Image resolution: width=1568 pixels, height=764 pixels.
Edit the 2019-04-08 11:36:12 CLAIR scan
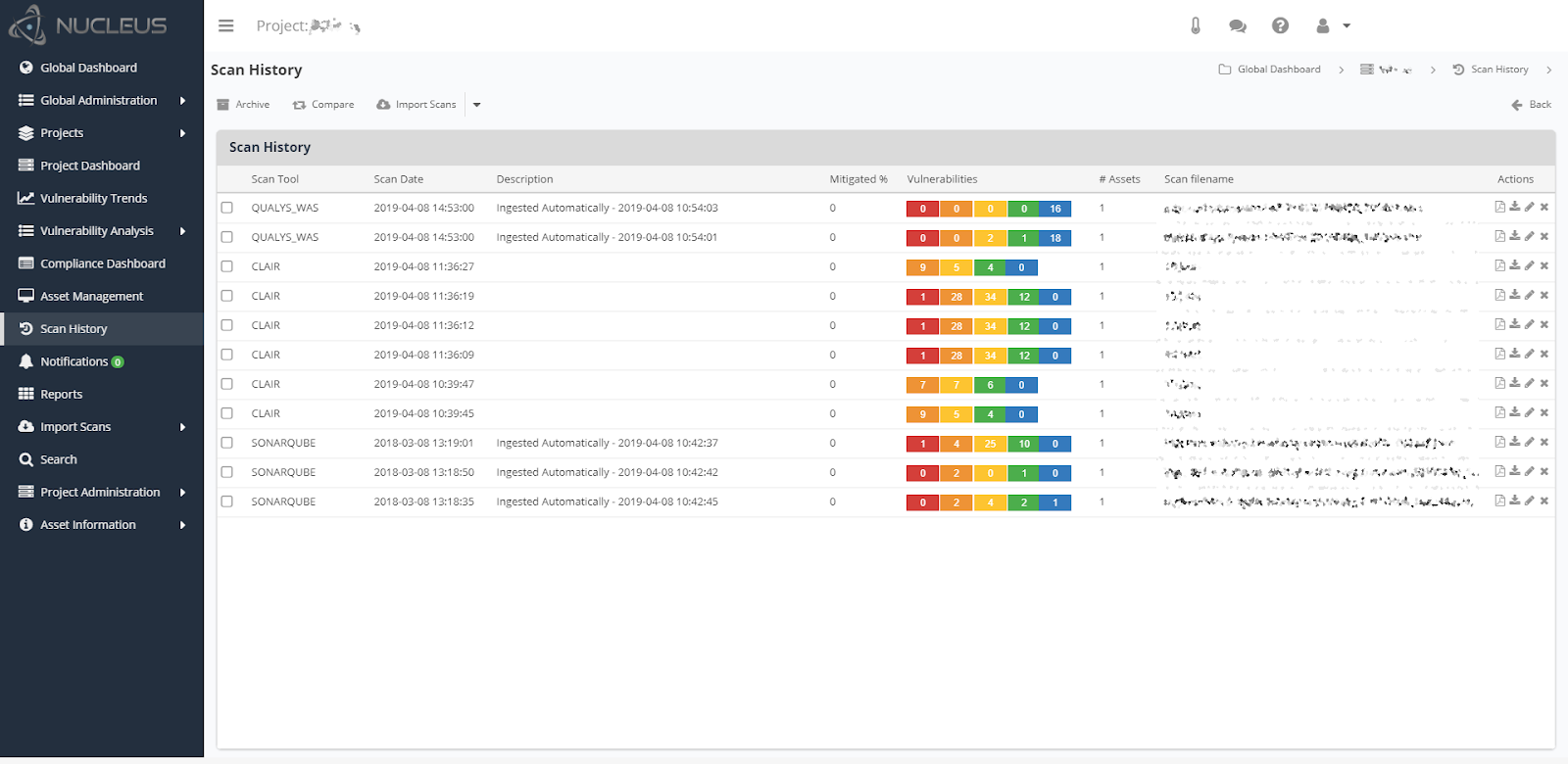click(x=1529, y=324)
